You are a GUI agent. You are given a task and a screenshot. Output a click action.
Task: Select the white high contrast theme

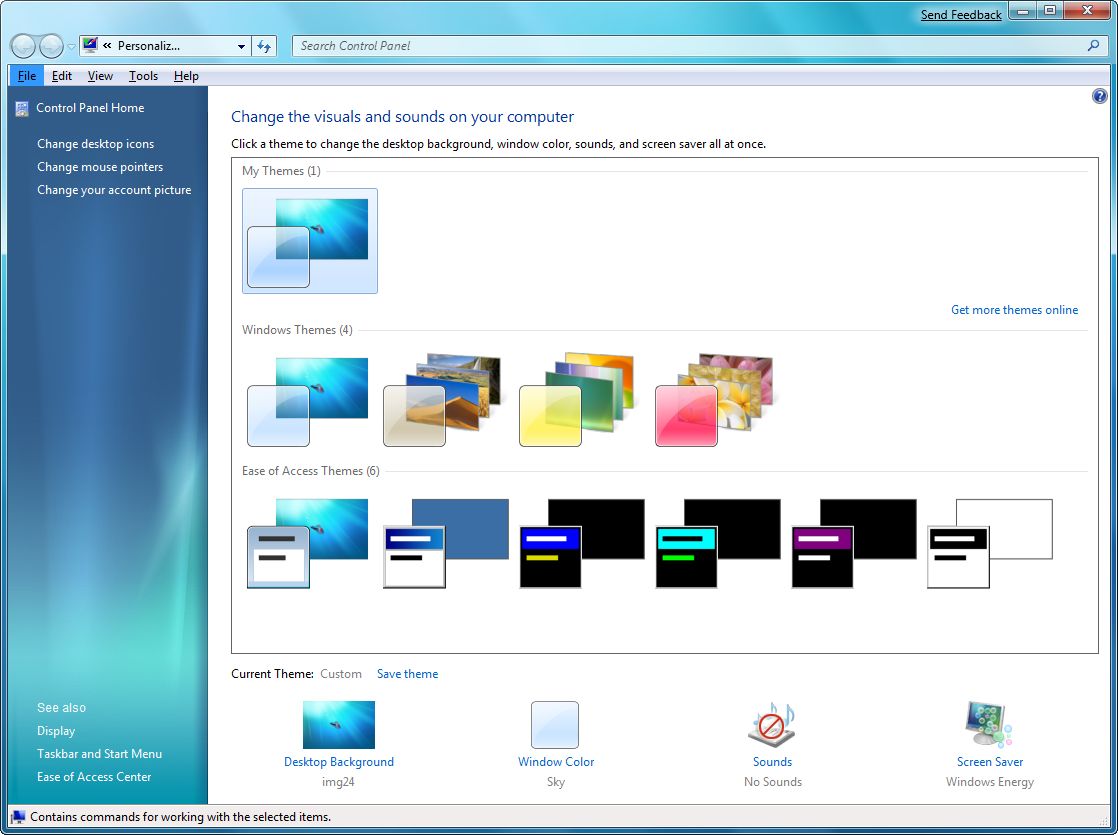coord(989,543)
